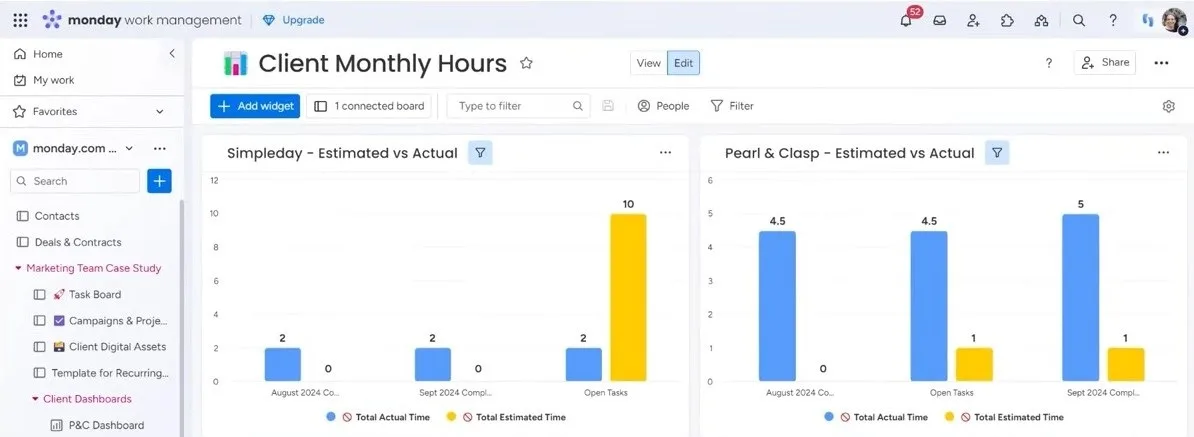Click the Client Monthly Hours dashboard icon
Screen dimensions: 1194x437
[235, 63]
